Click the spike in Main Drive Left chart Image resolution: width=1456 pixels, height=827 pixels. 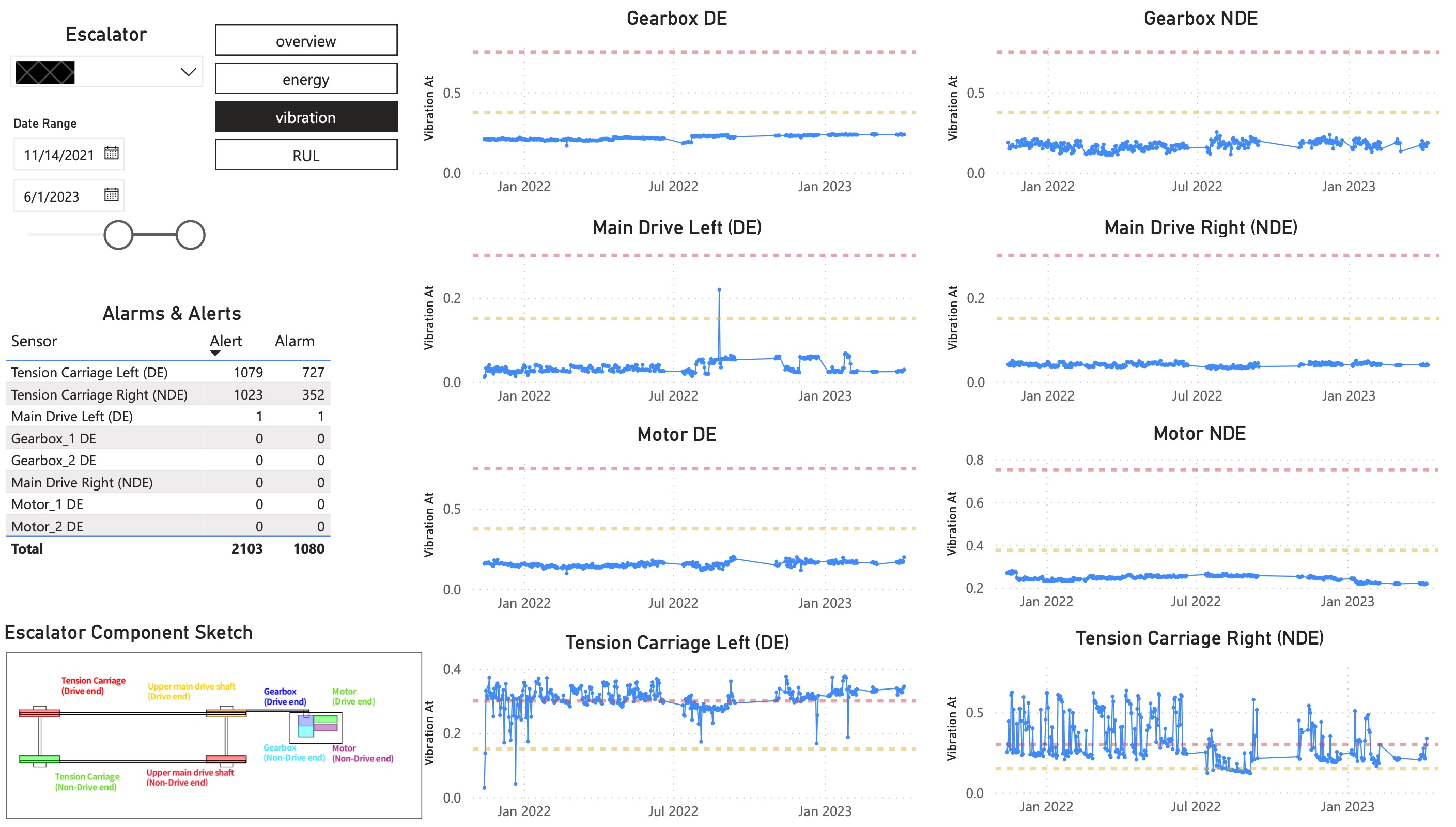pyautogui.click(x=719, y=290)
